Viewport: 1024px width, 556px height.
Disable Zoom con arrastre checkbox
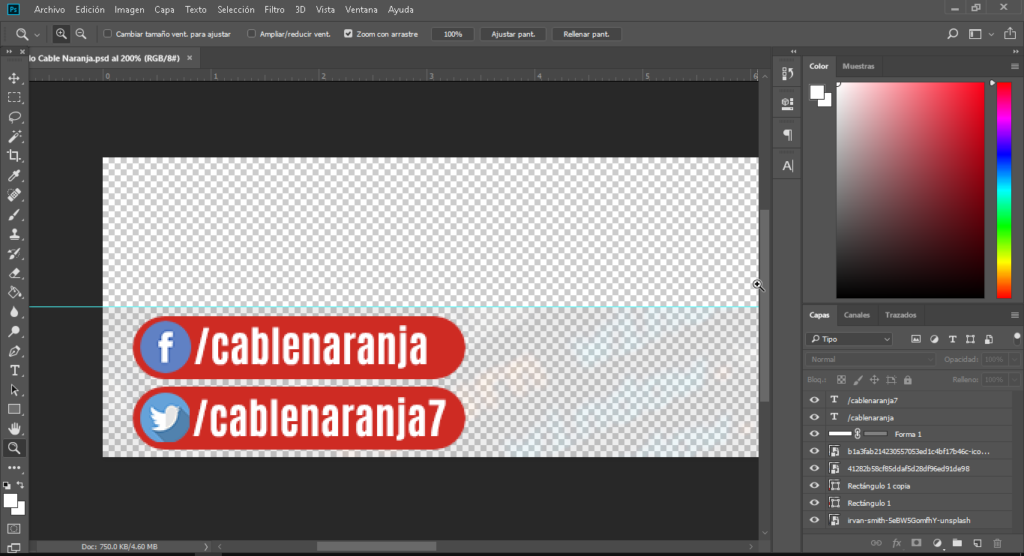[348, 34]
